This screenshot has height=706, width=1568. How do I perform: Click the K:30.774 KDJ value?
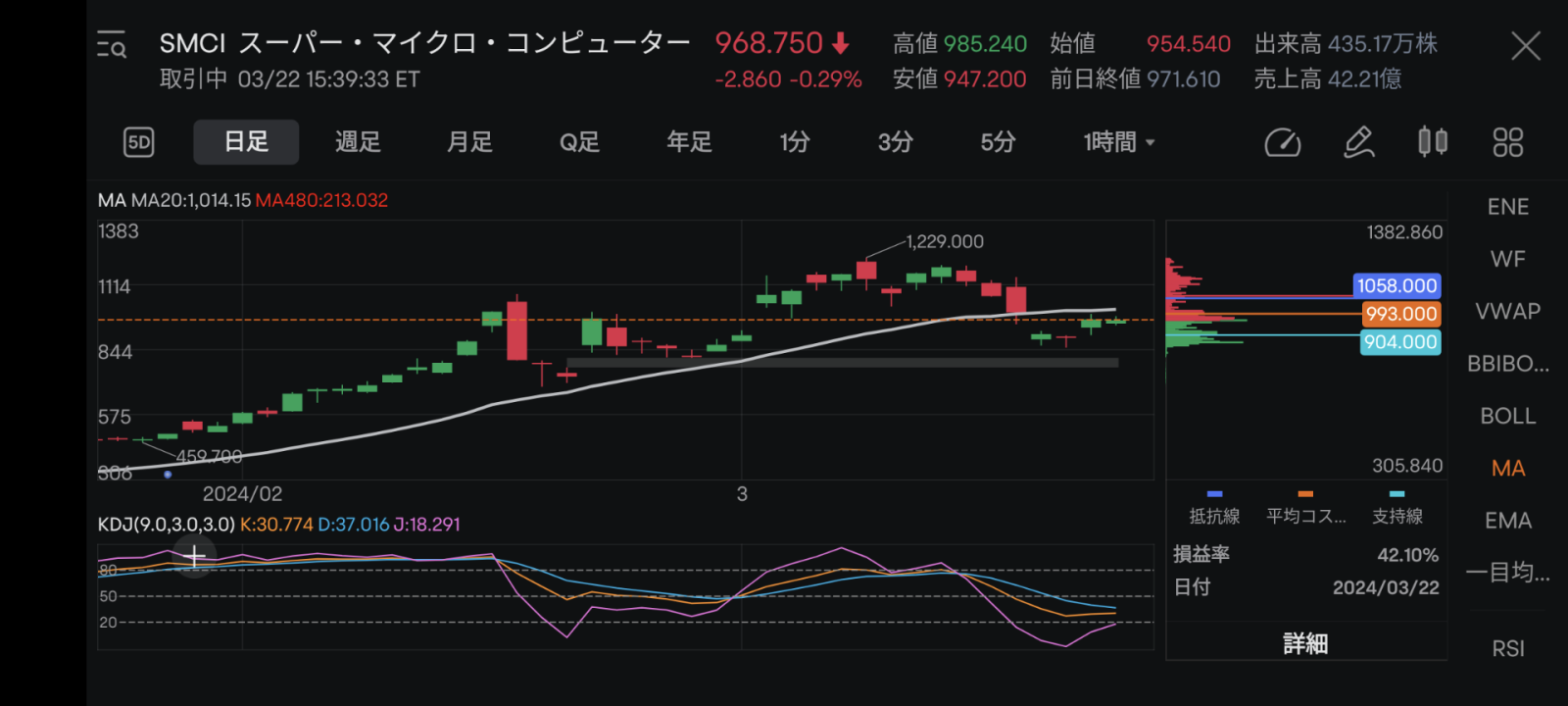pos(276,525)
